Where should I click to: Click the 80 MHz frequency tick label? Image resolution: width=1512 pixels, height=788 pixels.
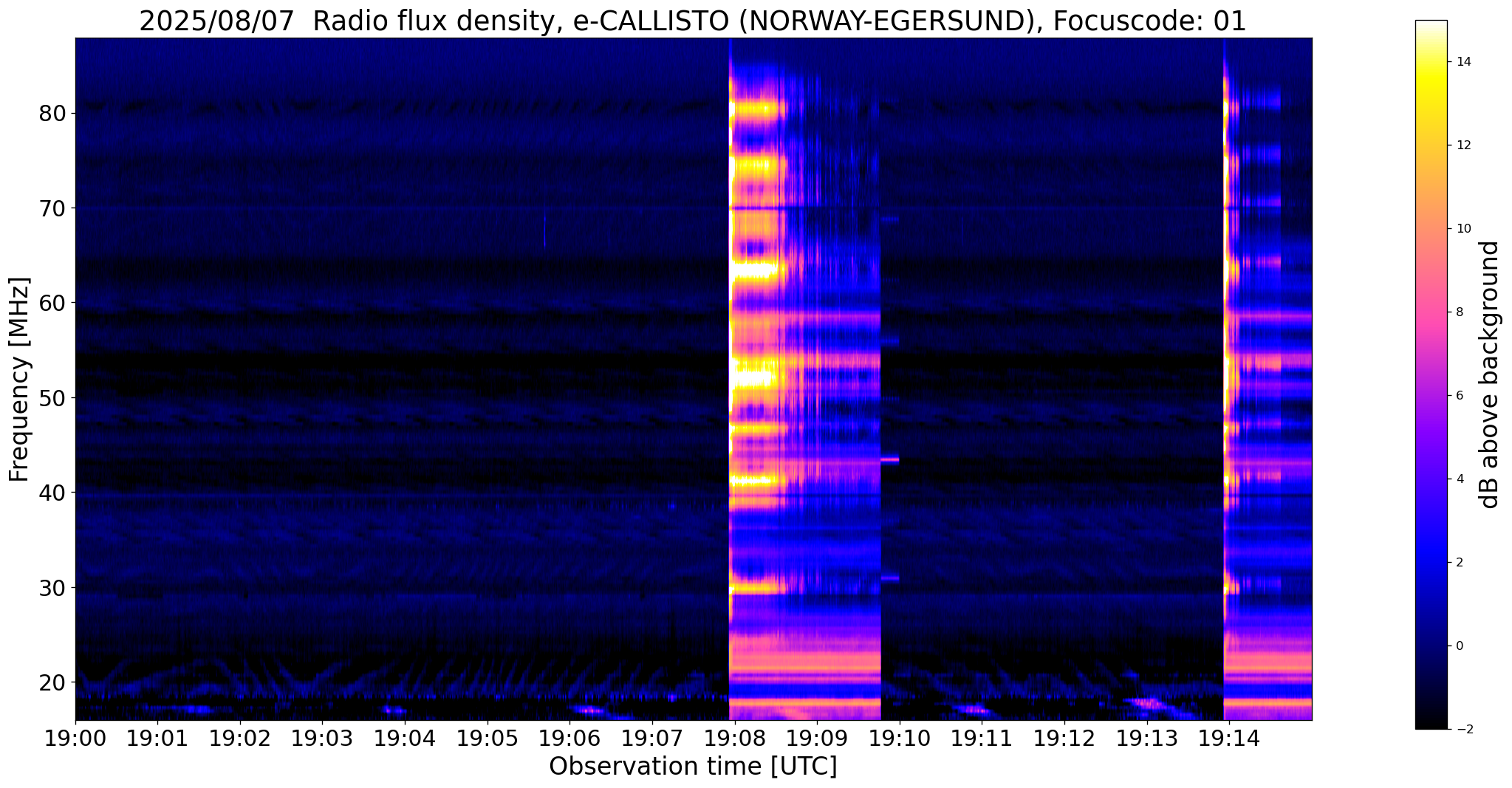pos(52,113)
